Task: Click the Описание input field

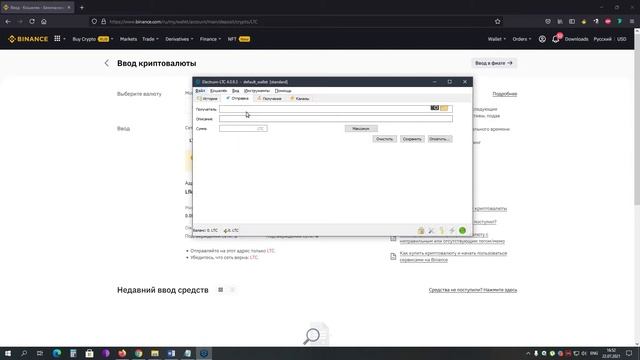Action: (x=336, y=119)
